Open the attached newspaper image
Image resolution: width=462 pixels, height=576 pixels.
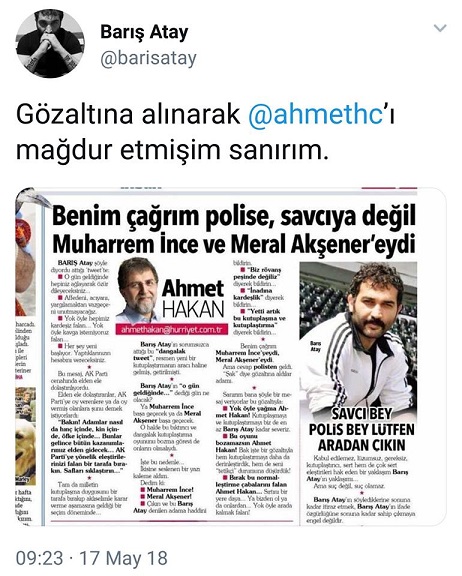pyautogui.click(x=231, y=356)
